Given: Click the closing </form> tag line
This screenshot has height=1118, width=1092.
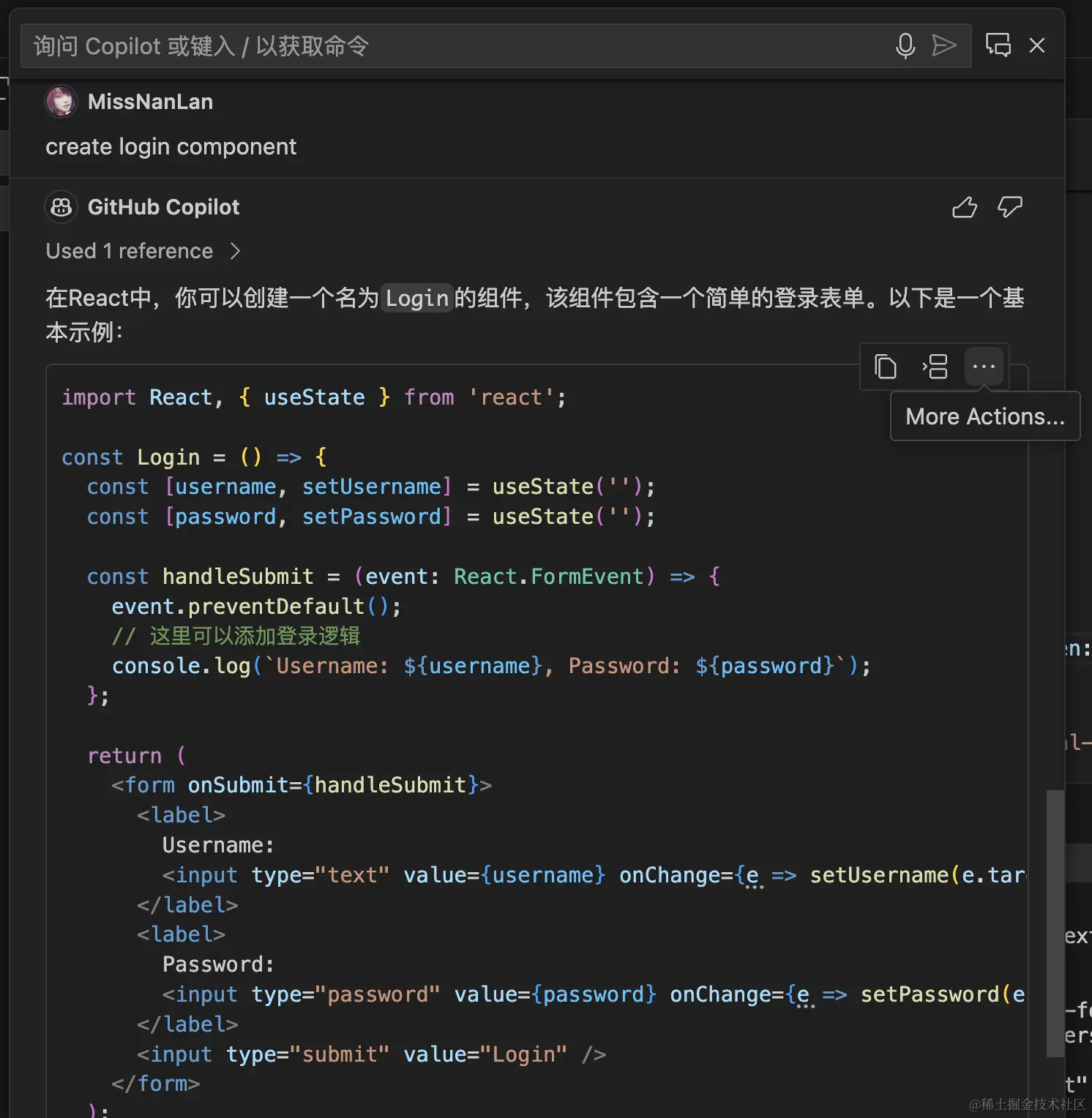Looking at the screenshot, I should (x=156, y=1084).
